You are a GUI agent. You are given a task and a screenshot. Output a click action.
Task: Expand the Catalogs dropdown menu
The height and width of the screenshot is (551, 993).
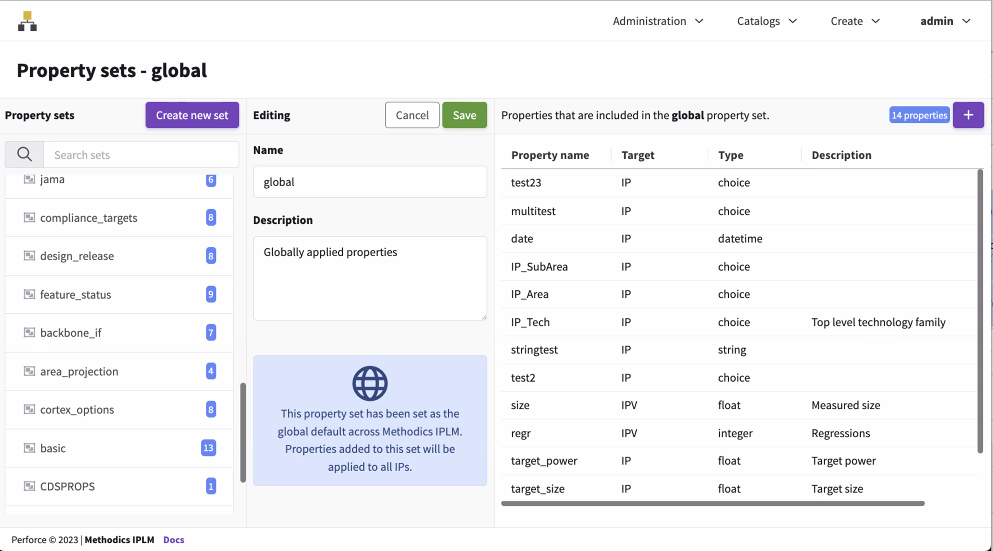pos(767,21)
